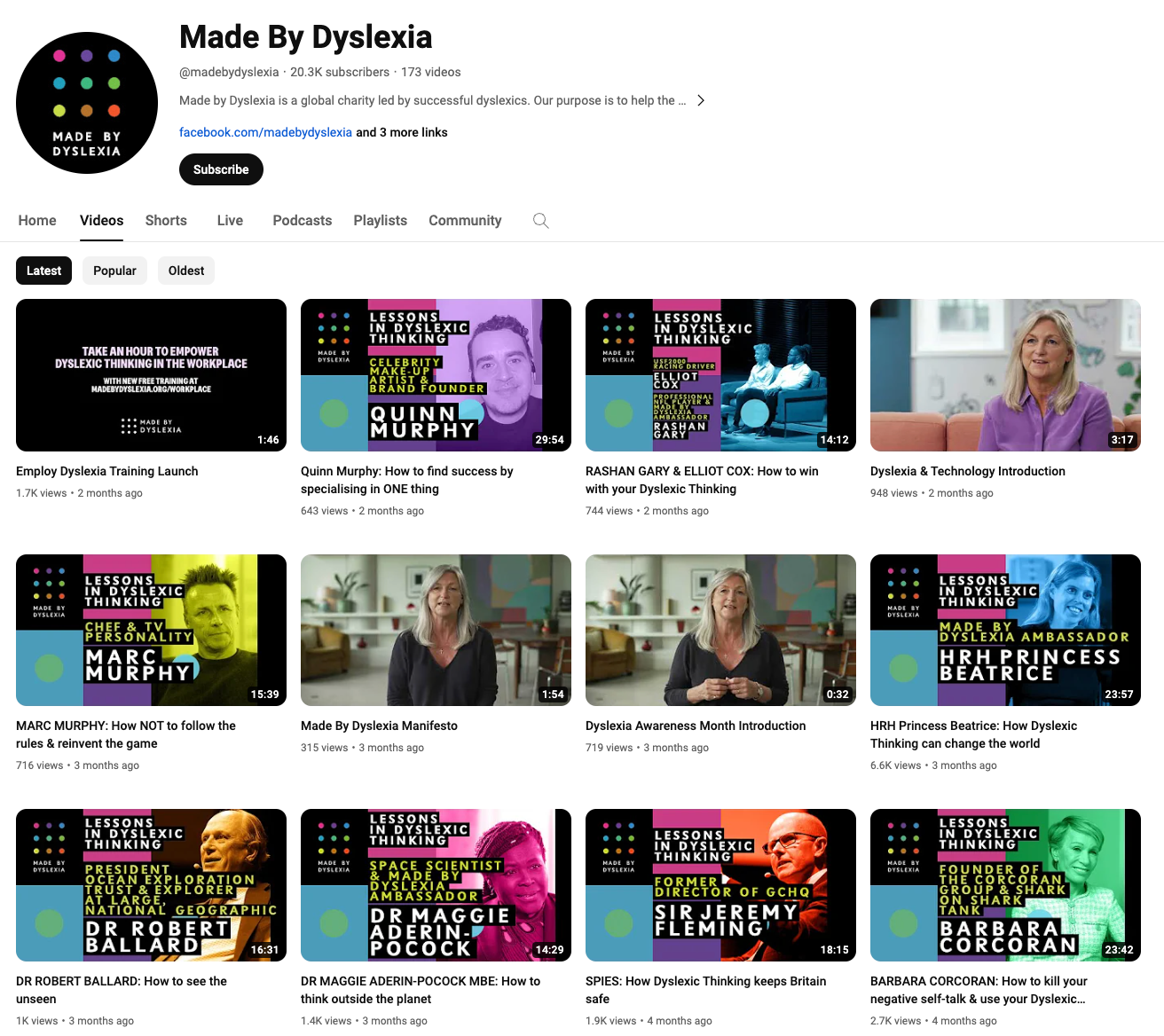Click title 'Made By Dyslexia Manifesto'

click(379, 726)
